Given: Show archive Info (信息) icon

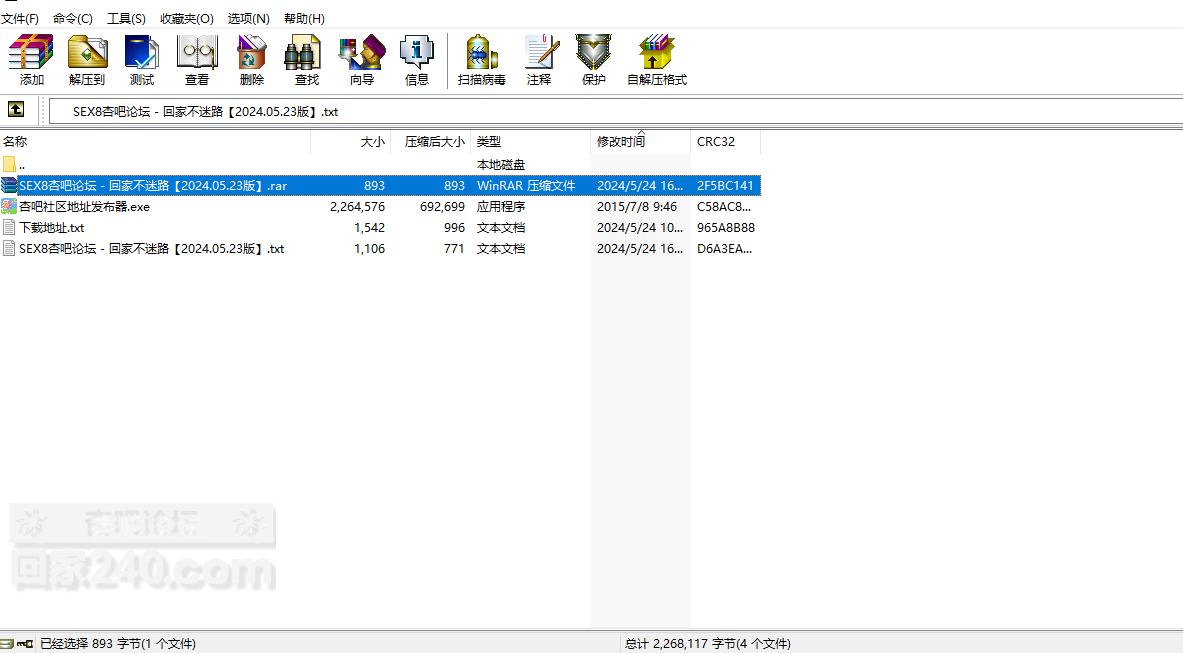Looking at the screenshot, I should tap(416, 60).
